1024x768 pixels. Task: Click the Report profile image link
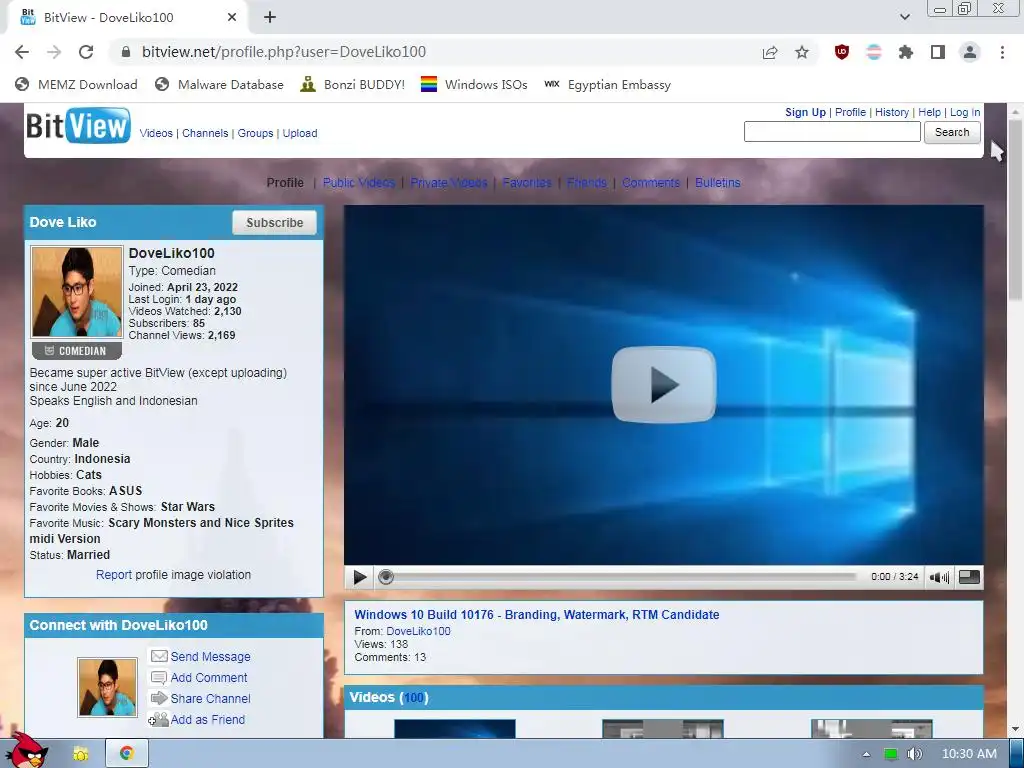pos(114,575)
